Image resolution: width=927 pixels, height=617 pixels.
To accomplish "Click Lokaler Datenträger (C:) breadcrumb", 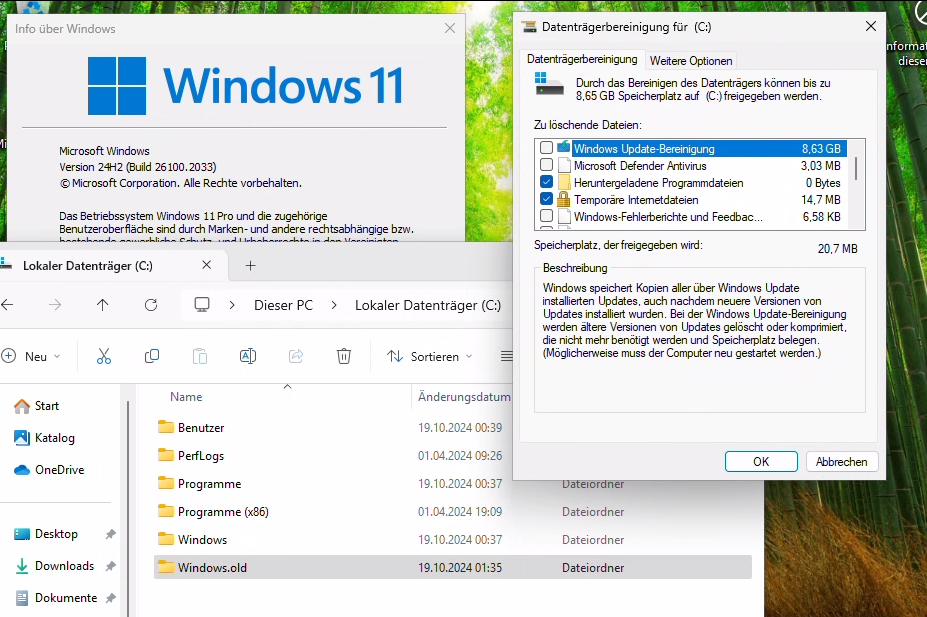I will pyautogui.click(x=427, y=306).
